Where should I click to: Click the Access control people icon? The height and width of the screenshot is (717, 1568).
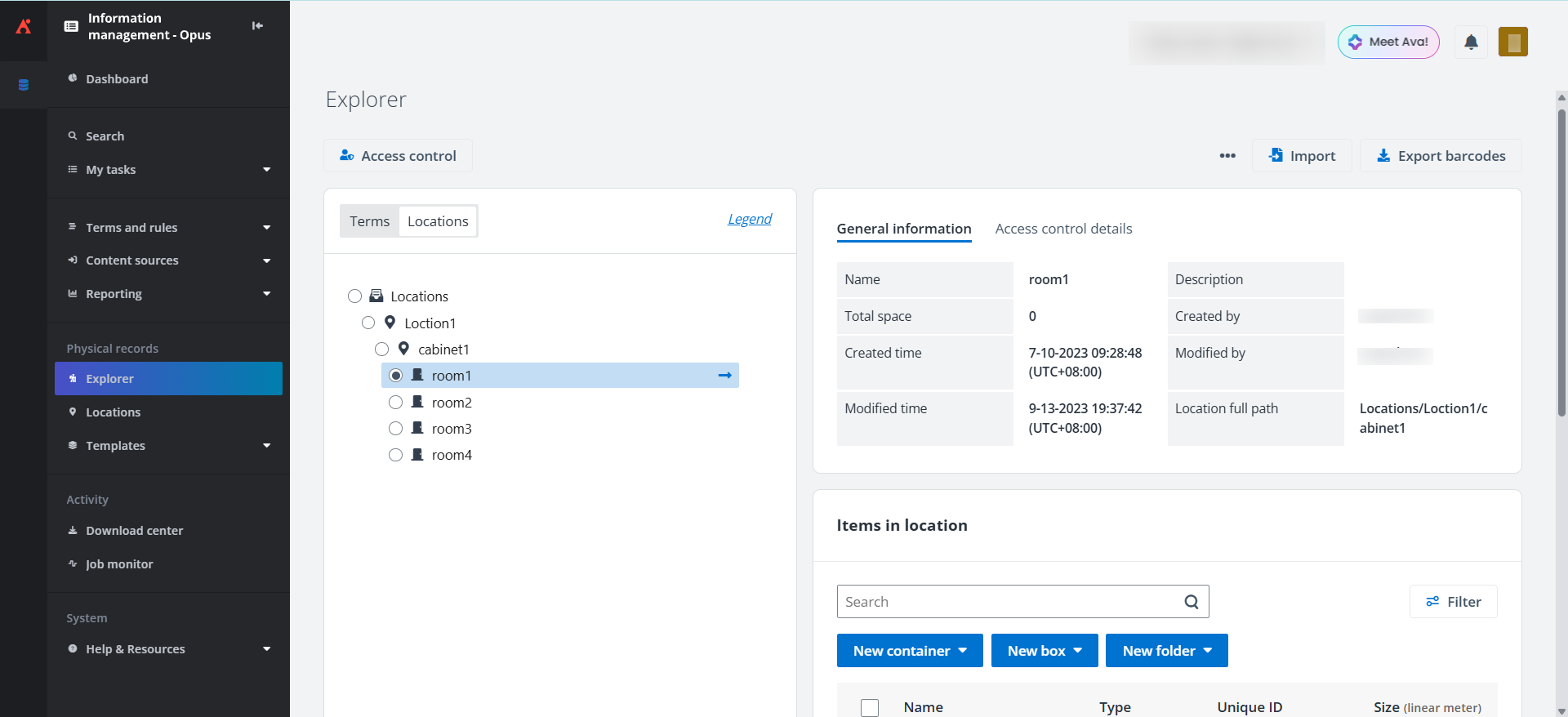coord(347,155)
